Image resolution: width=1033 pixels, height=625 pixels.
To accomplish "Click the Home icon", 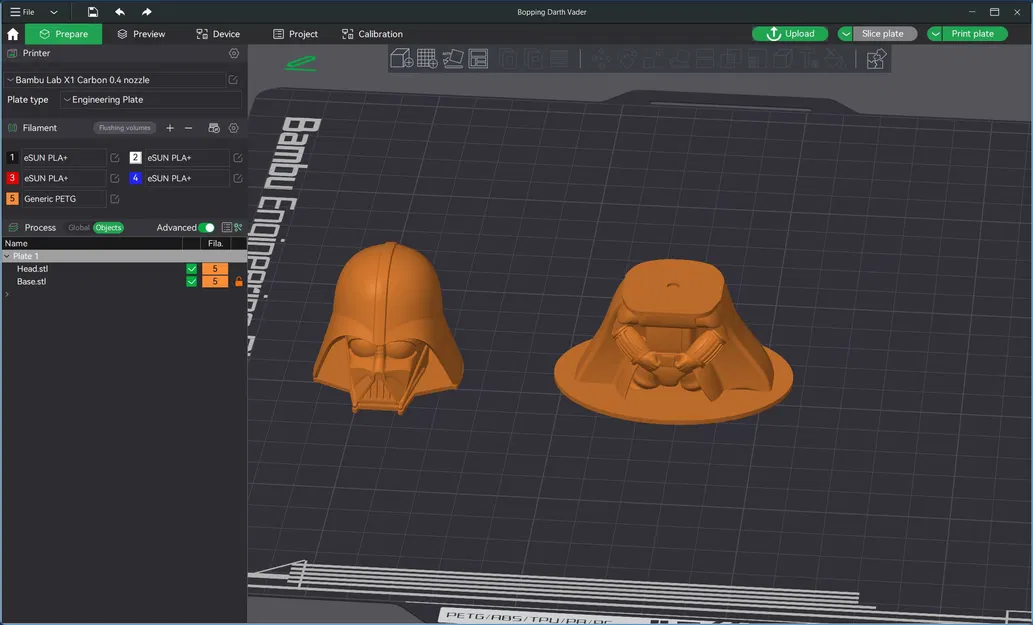I will [12, 33].
